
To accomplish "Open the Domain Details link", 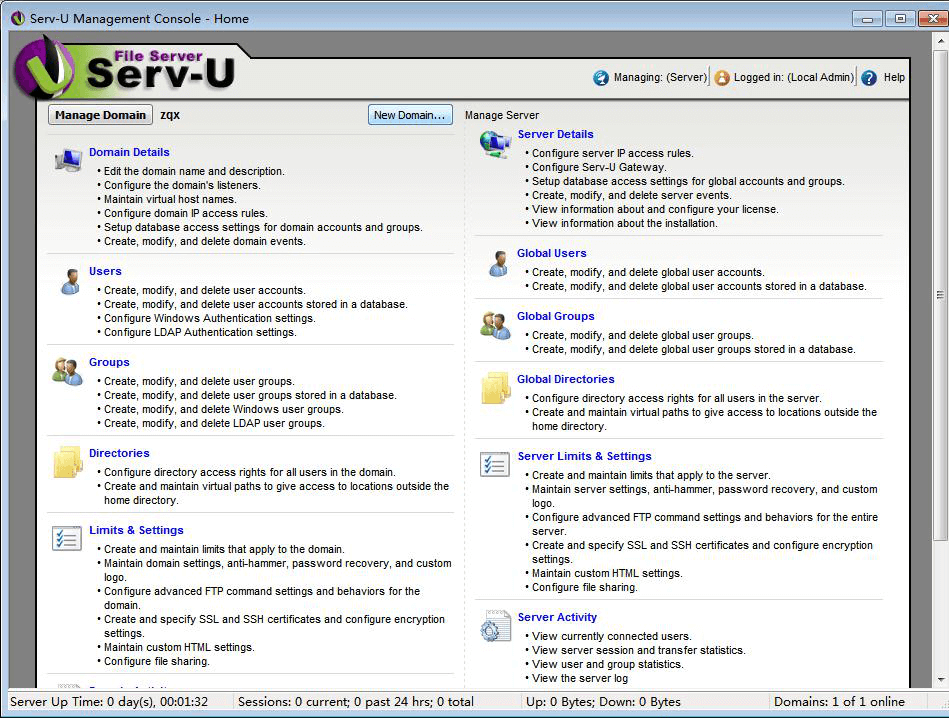I will tap(129, 152).
